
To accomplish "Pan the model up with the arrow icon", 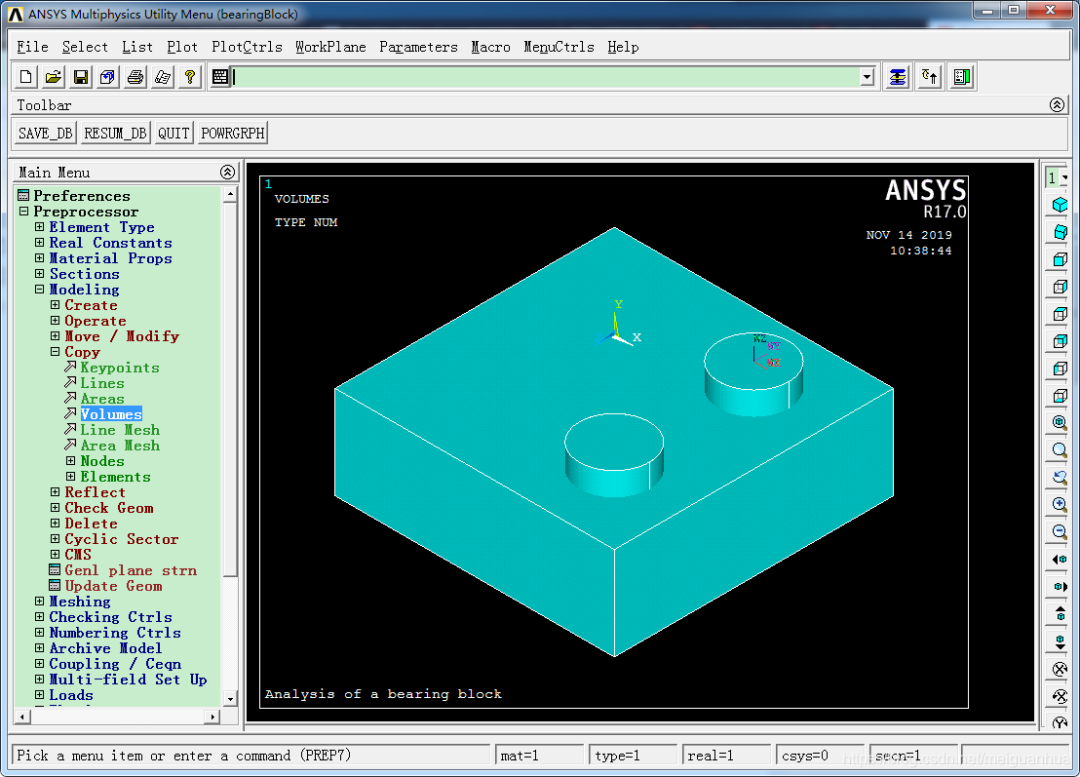I will (1059, 614).
